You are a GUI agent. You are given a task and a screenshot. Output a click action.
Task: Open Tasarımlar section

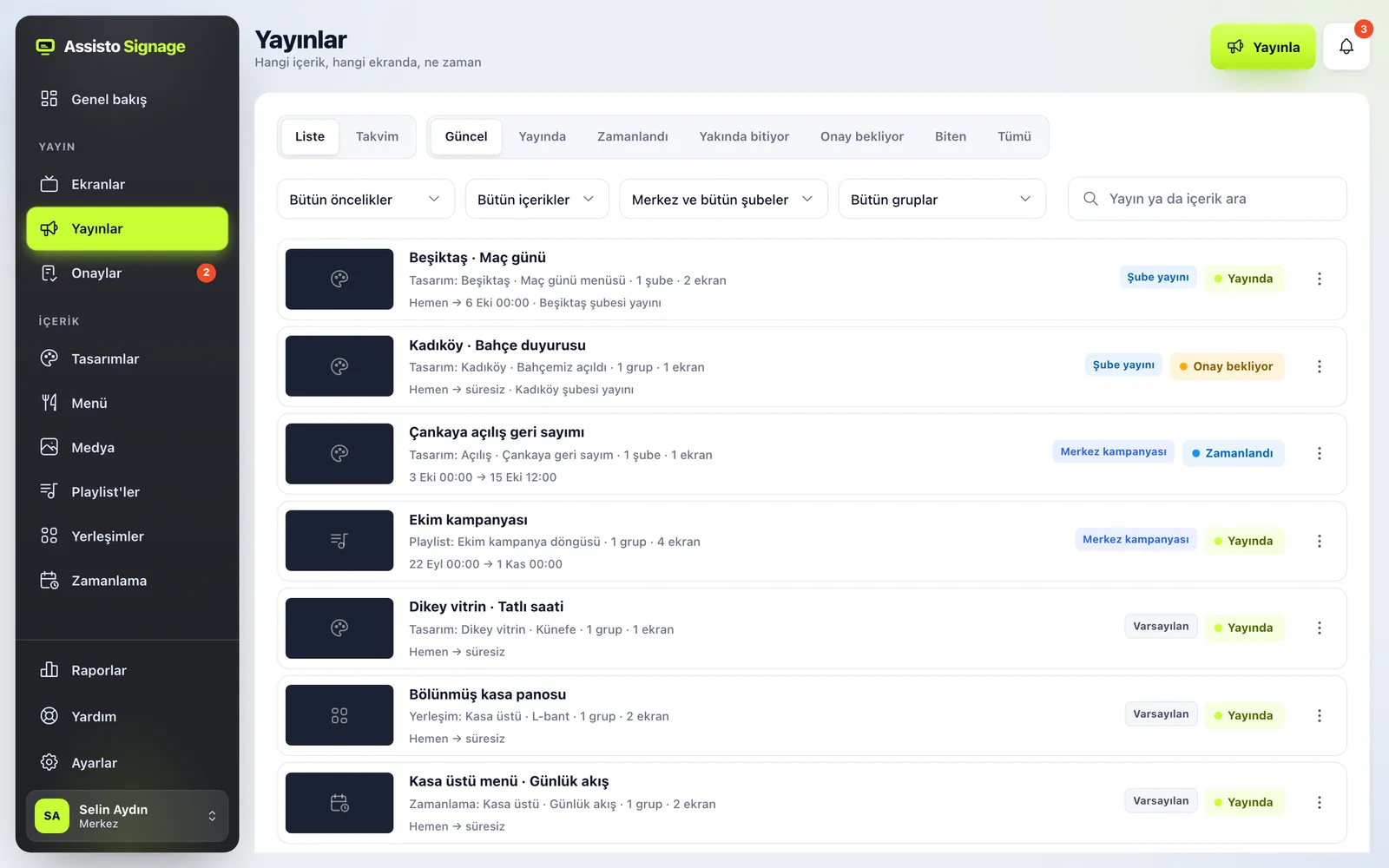coord(127,358)
